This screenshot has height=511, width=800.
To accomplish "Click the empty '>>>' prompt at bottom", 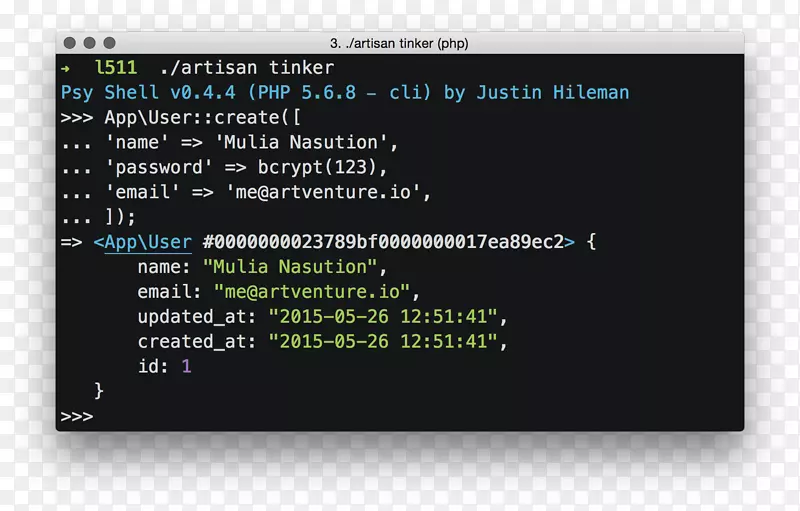I will point(77,417).
